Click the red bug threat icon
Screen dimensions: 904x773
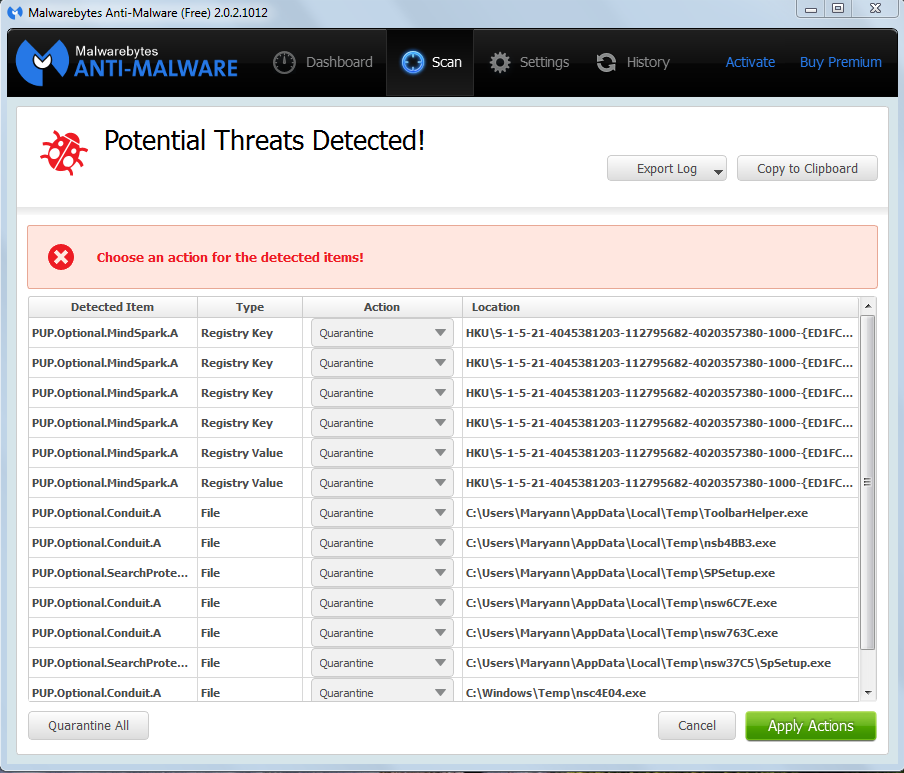point(63,153)
